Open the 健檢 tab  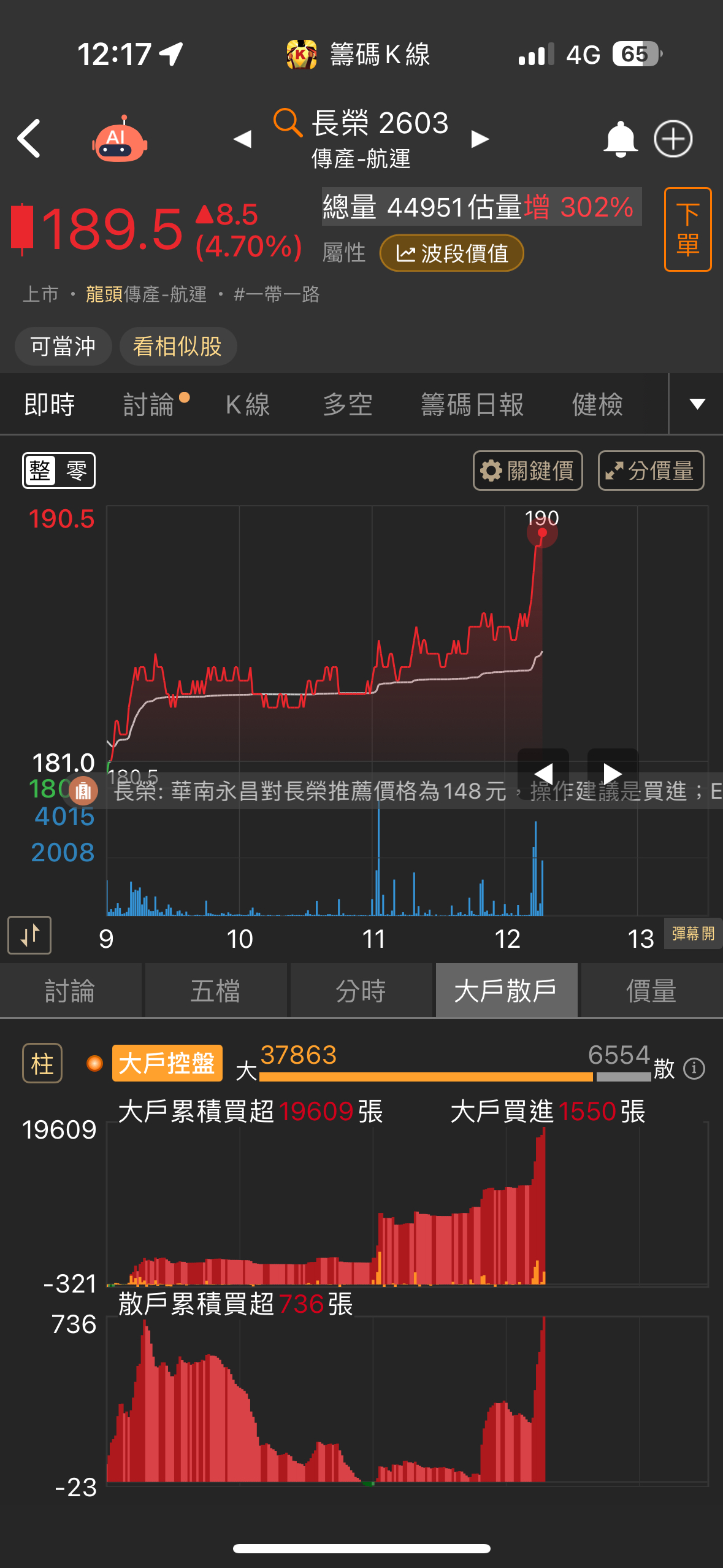[x=597, y=404]
